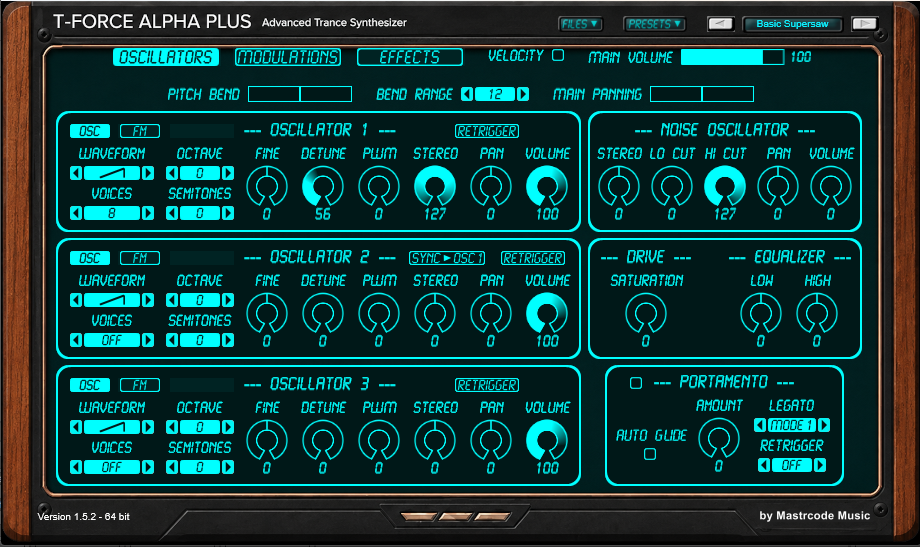Lower Oscillator 3 octave with left arrow
The height and width of the screenshot is (547, 920).
point(172,427)
